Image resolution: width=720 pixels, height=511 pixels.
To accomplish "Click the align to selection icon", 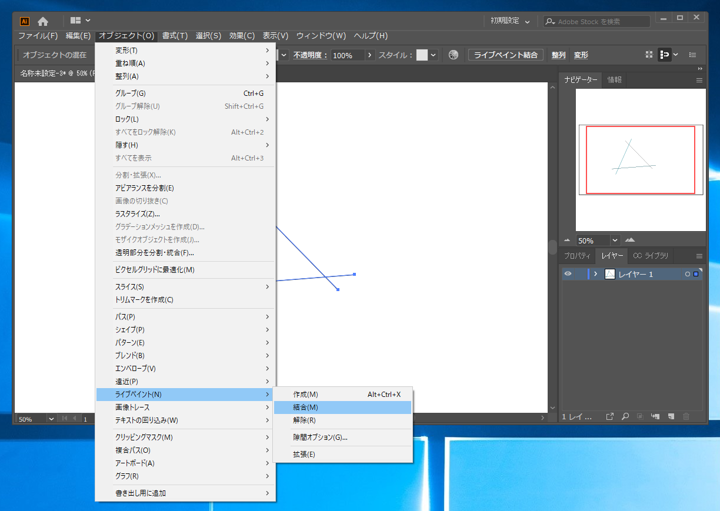I will point(664,55).
